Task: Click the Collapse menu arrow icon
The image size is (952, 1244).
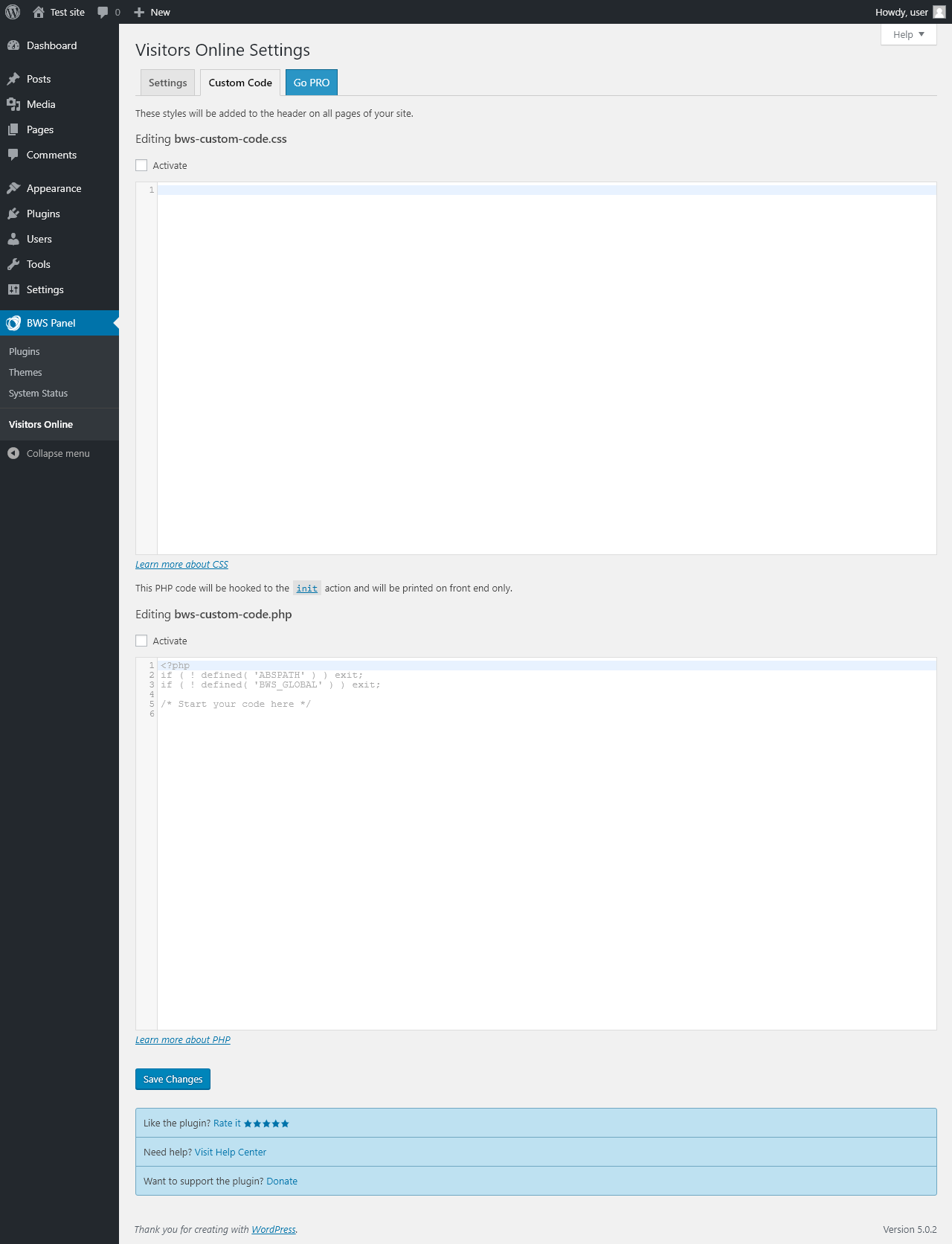Action: [x=13, y=453]
